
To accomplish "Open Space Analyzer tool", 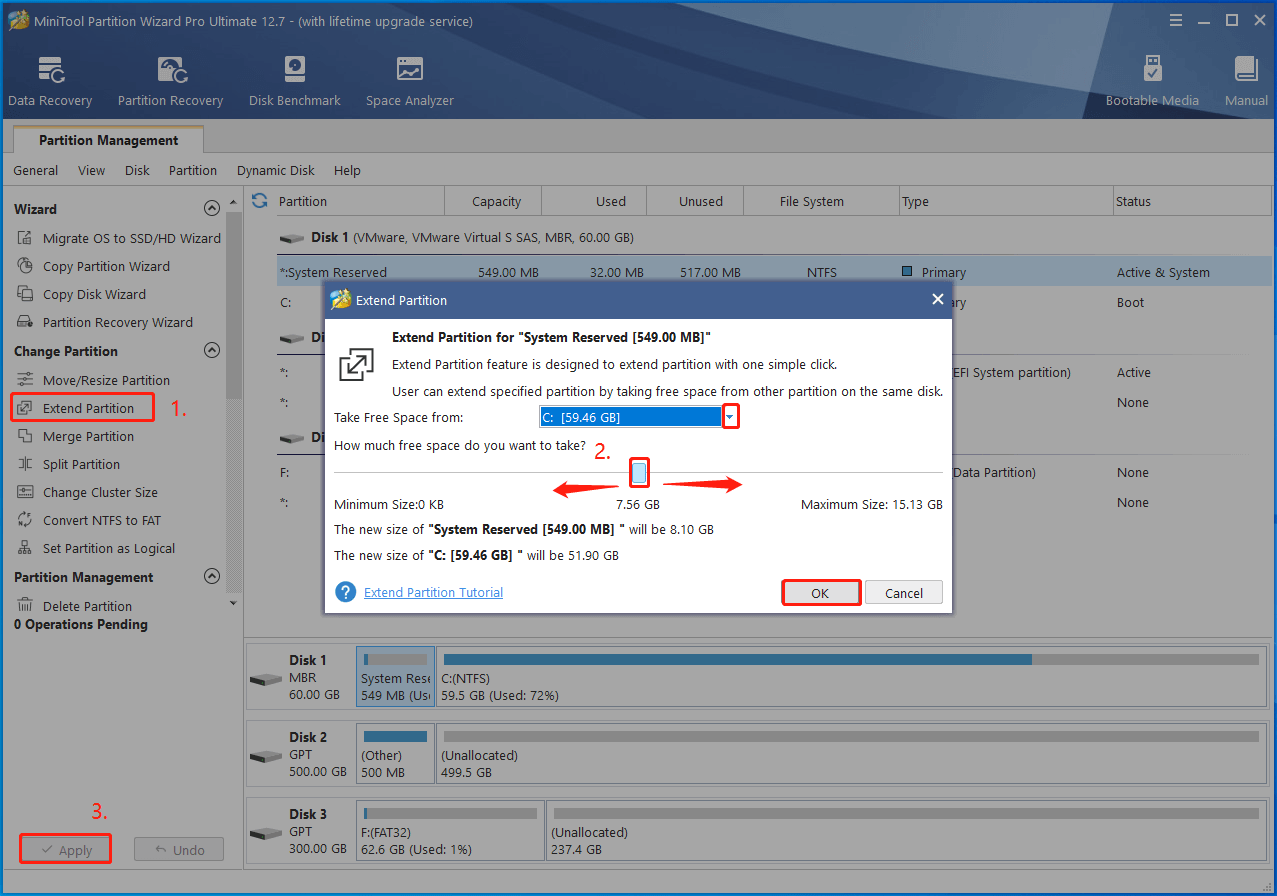I will click(410, 82).
